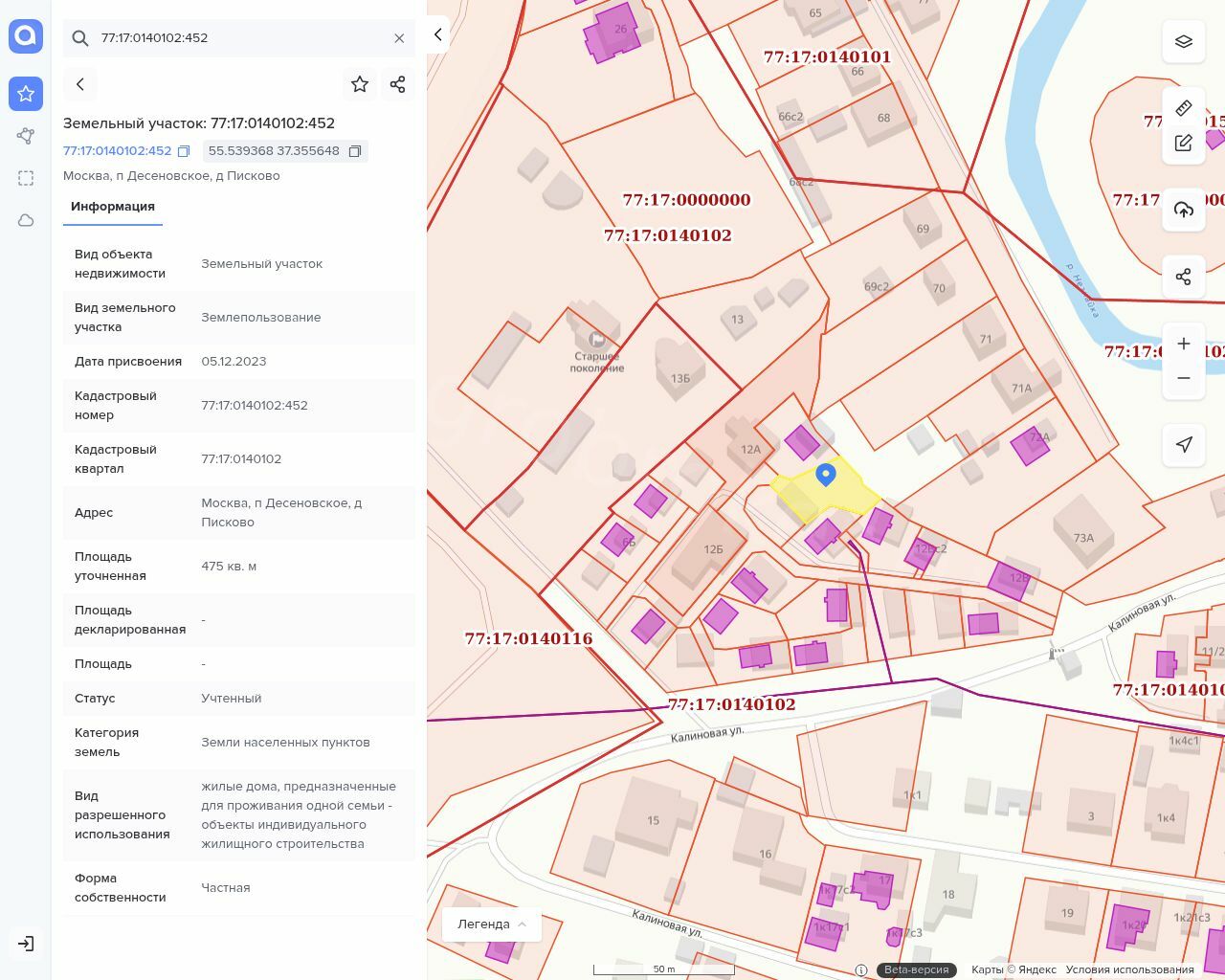Open the upload to cloud map button
This screenshot has width=1225, height=980.
tap(1184, 210)
